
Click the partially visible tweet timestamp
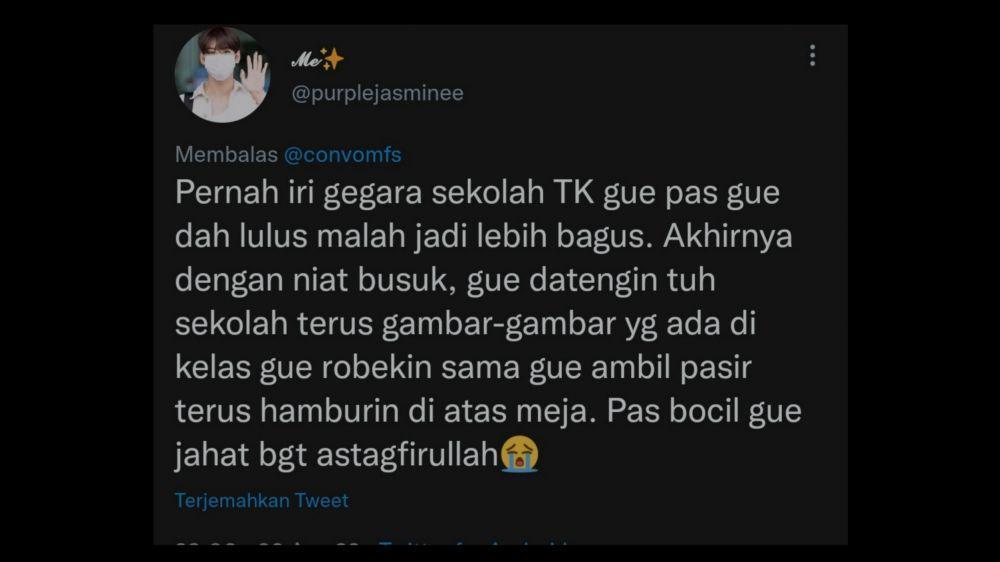[268, 544]
